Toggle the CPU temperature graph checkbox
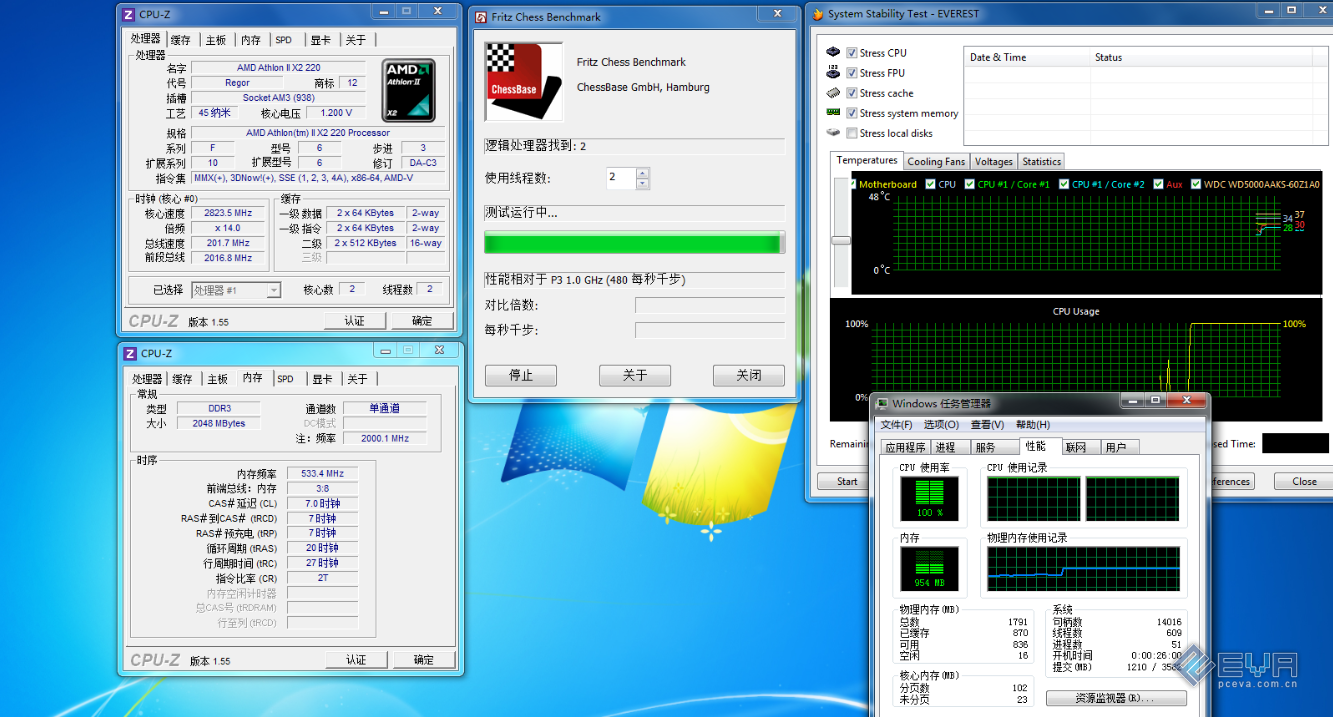Screen dimensions: 1333x717 tap(931, 184)
